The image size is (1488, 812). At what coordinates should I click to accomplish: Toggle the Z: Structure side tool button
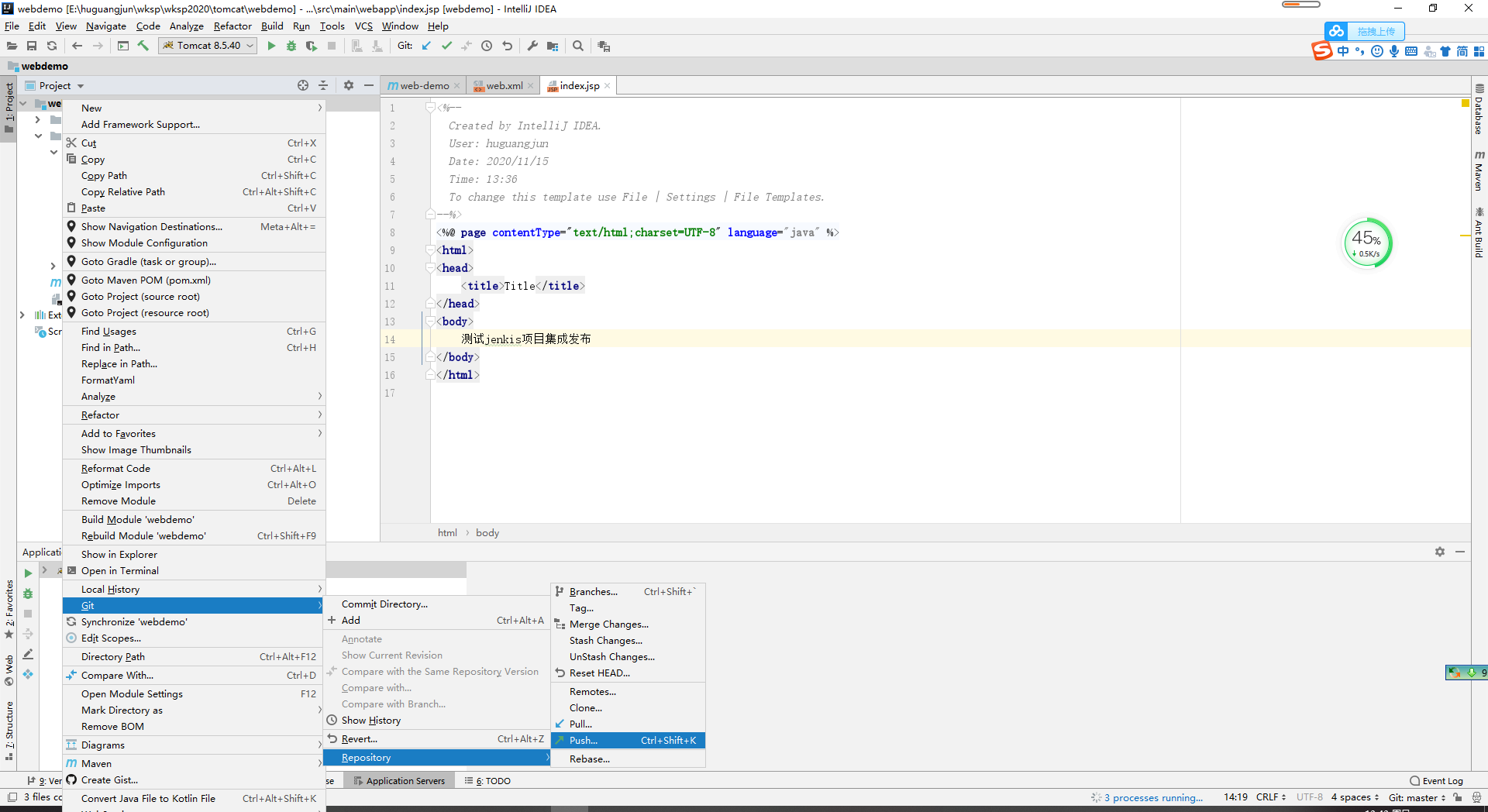9,730
